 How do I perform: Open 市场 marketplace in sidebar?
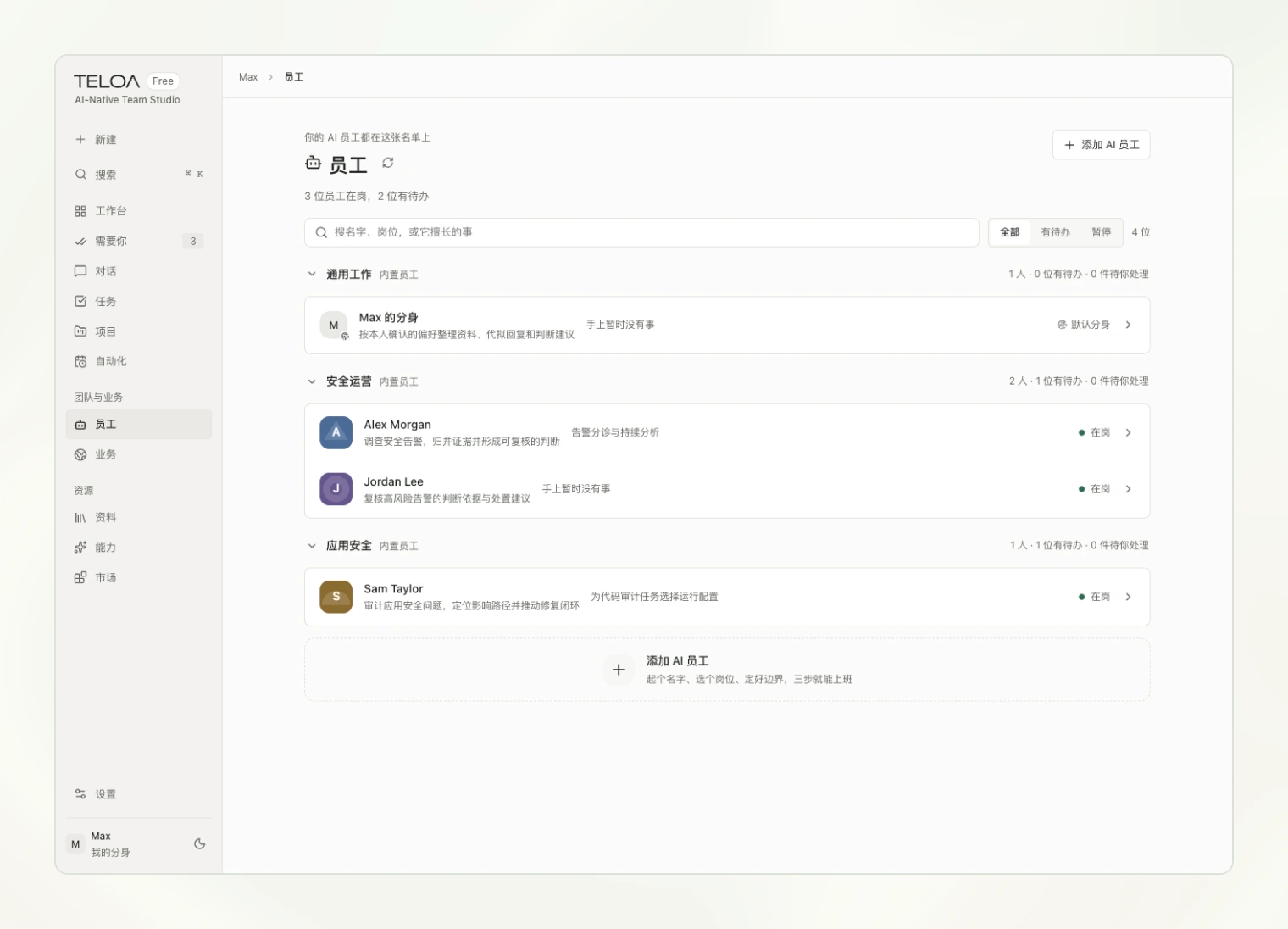point(139,577)
